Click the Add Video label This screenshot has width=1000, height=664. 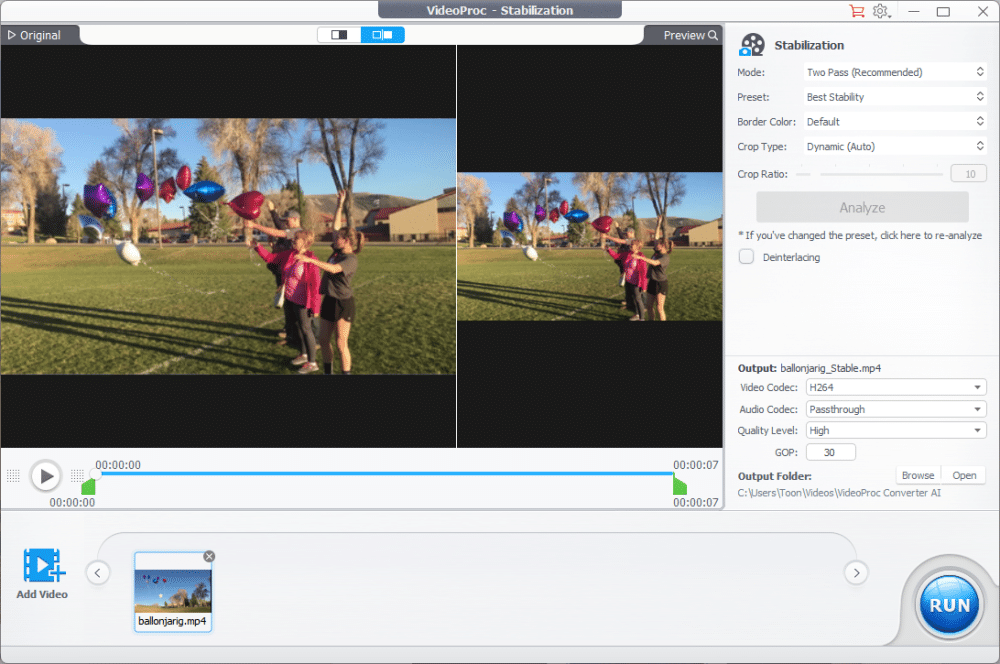tap(42, 594)
